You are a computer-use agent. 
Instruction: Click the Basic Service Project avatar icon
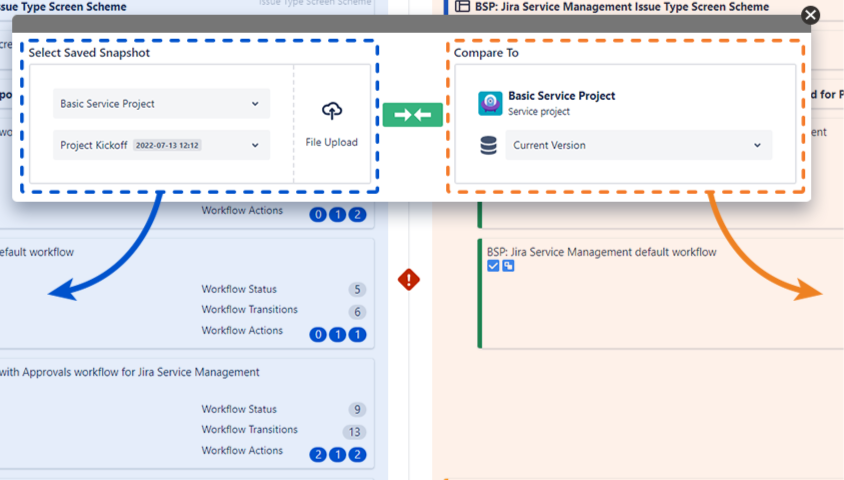tap(490, 103)
